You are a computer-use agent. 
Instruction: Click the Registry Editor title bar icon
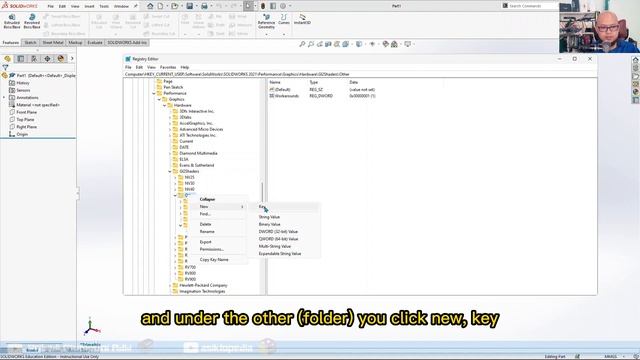[128, 59]
